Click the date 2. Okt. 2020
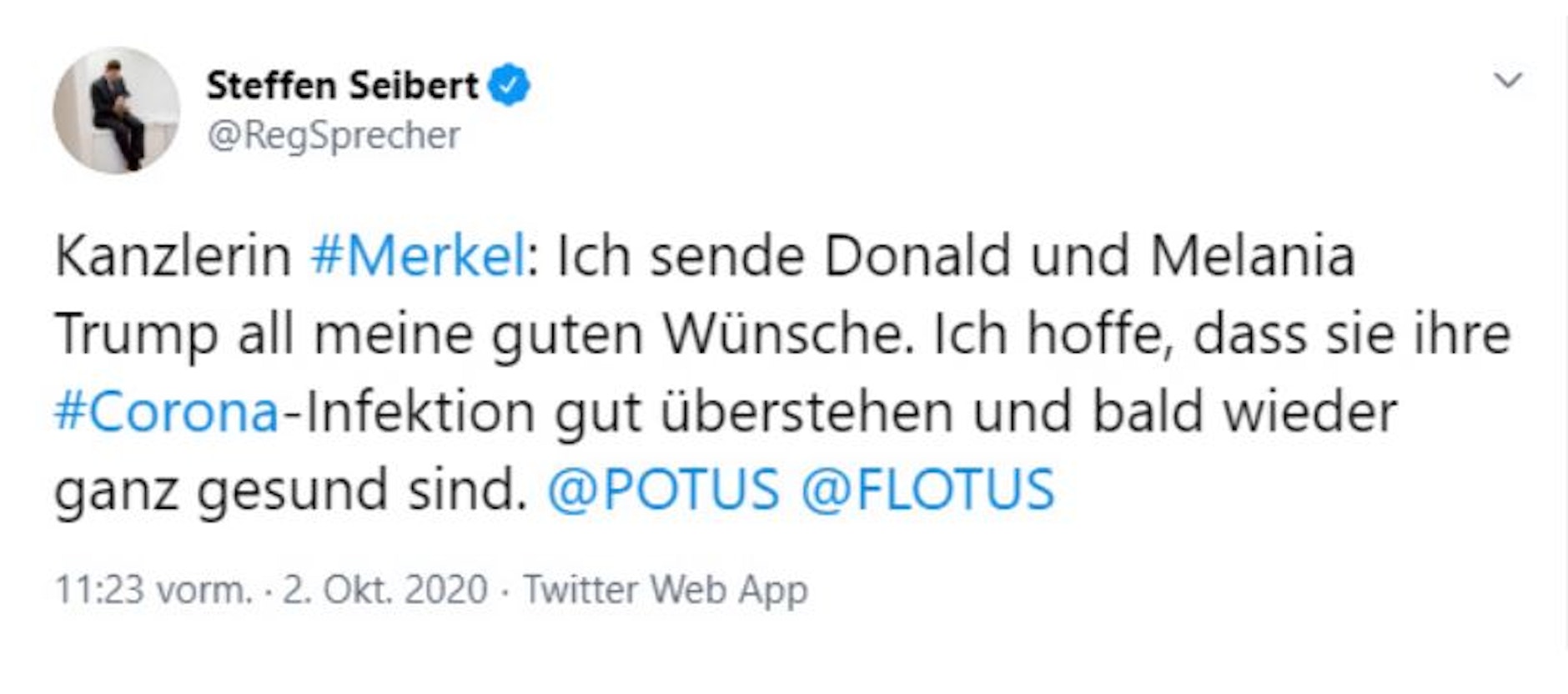The width and height of the screenshot is (1568, 694). point(384,591)
